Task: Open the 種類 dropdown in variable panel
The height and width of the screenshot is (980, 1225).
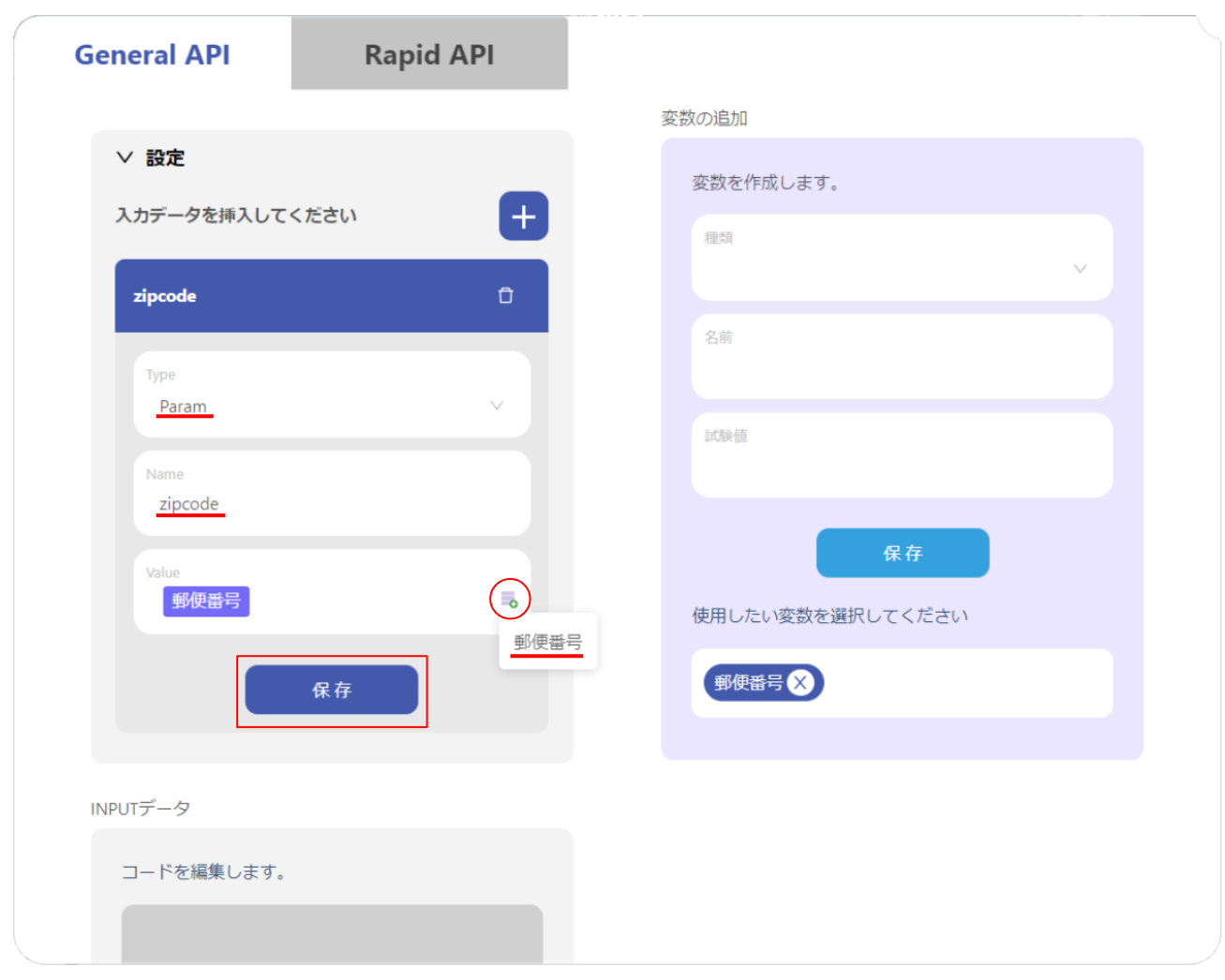Action: (x=902, y=258)
